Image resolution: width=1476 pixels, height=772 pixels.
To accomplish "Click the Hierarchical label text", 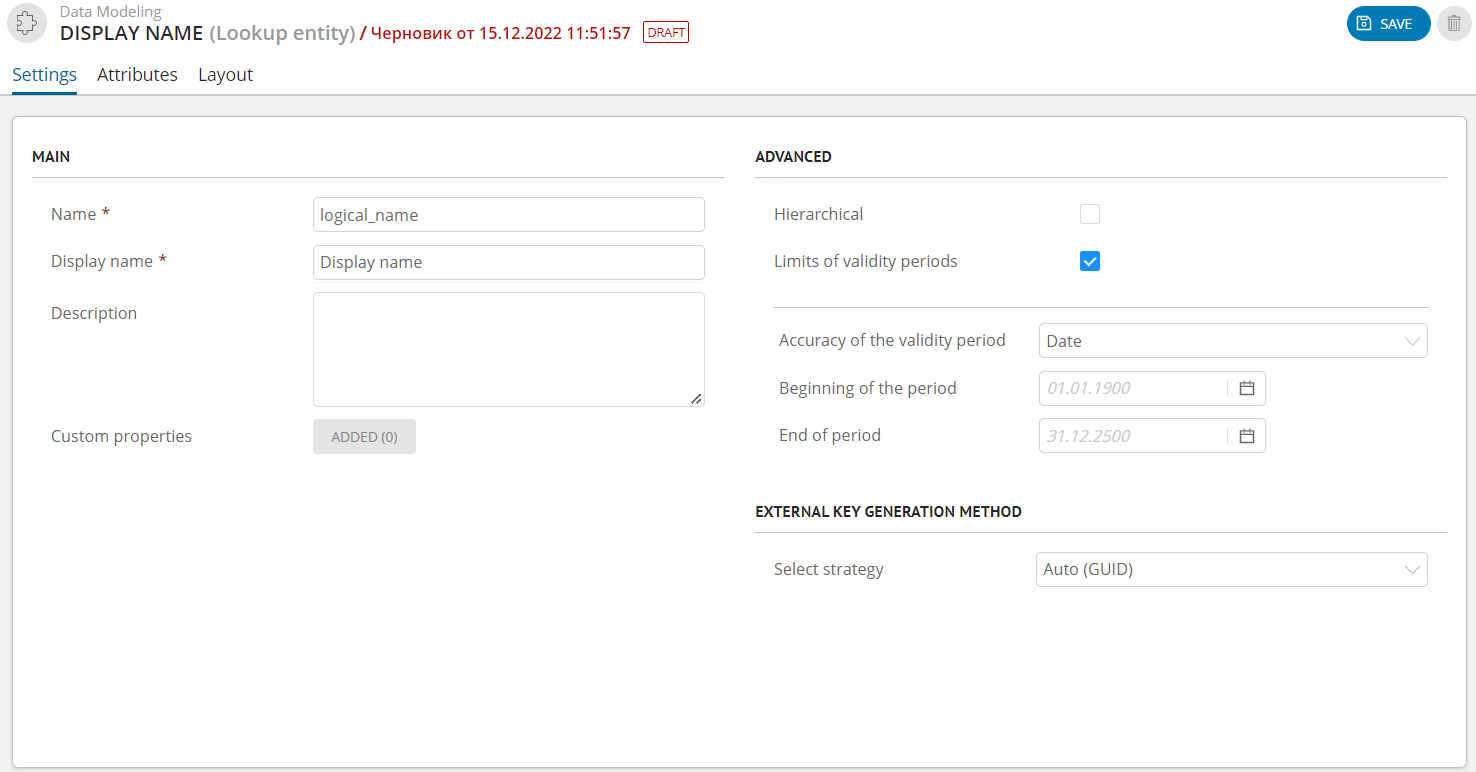I will 818,214.
